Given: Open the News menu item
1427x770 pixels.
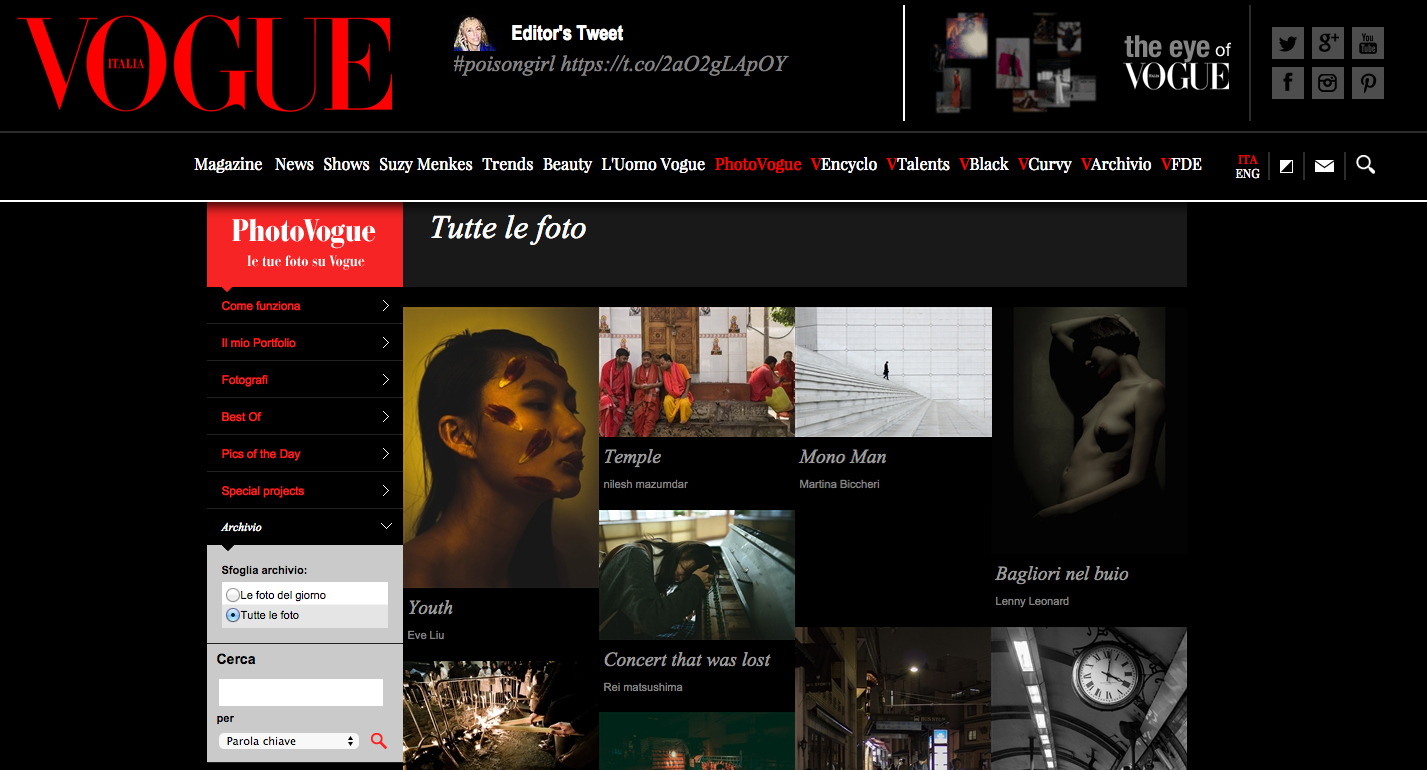Looking at the screenshot, I should click(x=294, y=164).
